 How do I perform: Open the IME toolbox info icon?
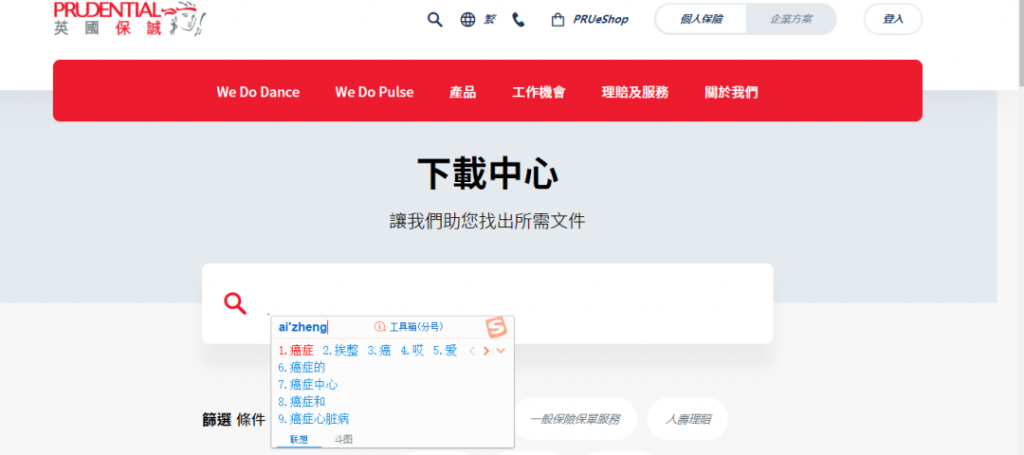380,327
